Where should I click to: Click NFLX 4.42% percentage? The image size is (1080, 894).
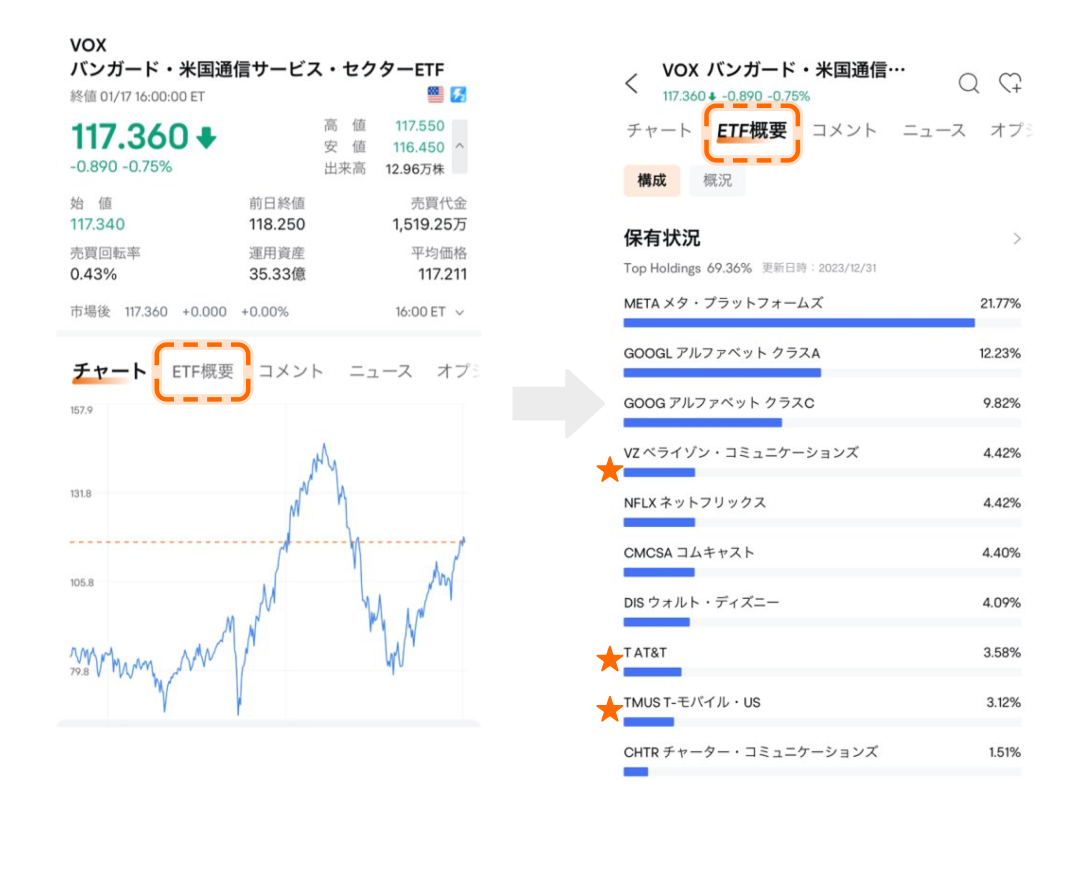click(1001, 503)
